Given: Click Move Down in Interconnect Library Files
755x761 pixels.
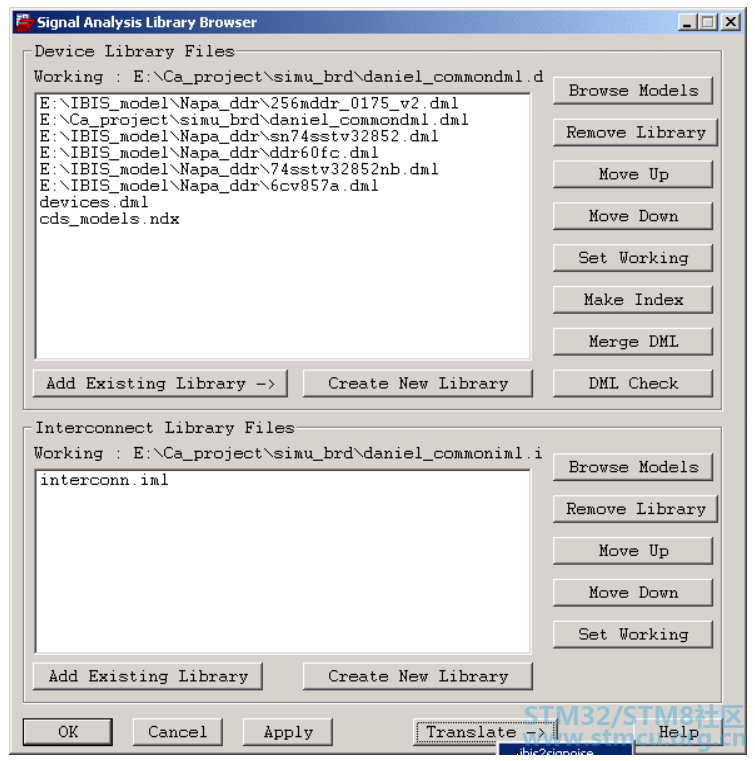Looking at the screenshot, I should coord(633,593).
